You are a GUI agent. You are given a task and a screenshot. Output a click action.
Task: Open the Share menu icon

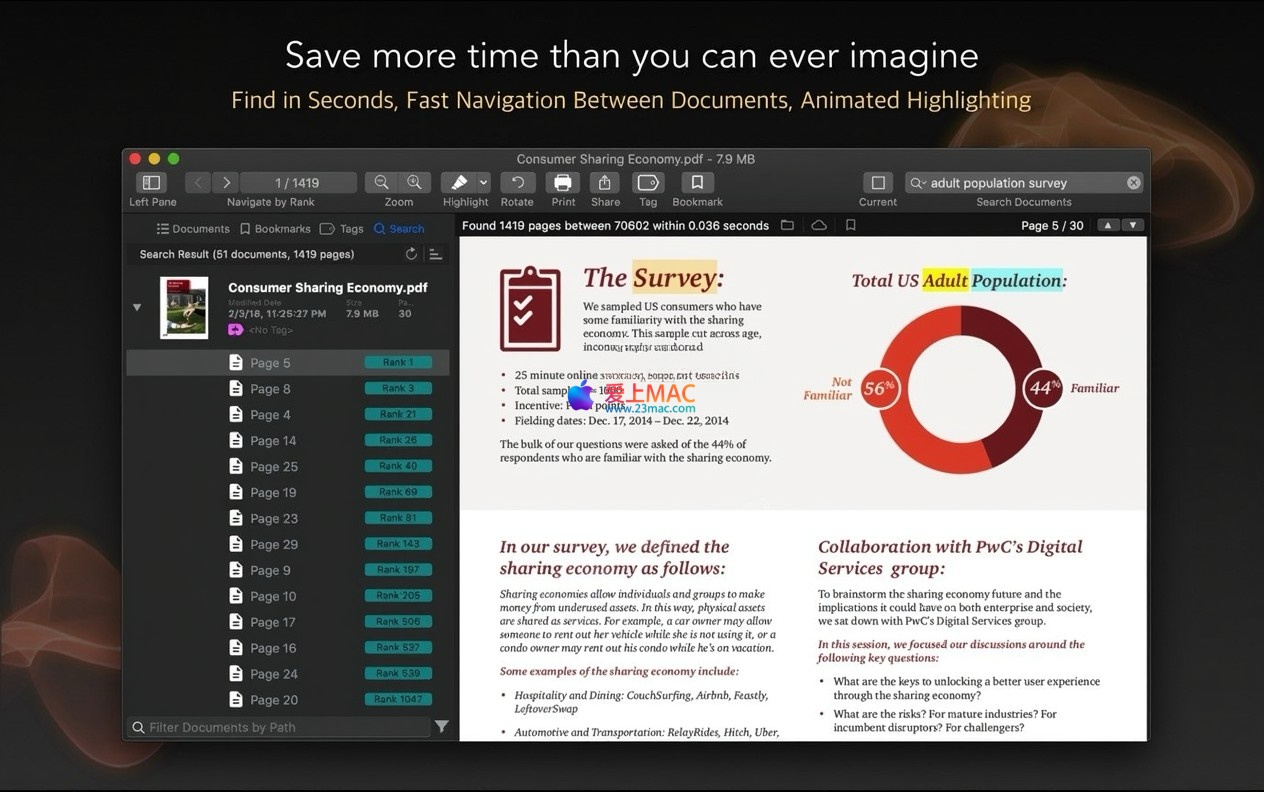[605, 183]
